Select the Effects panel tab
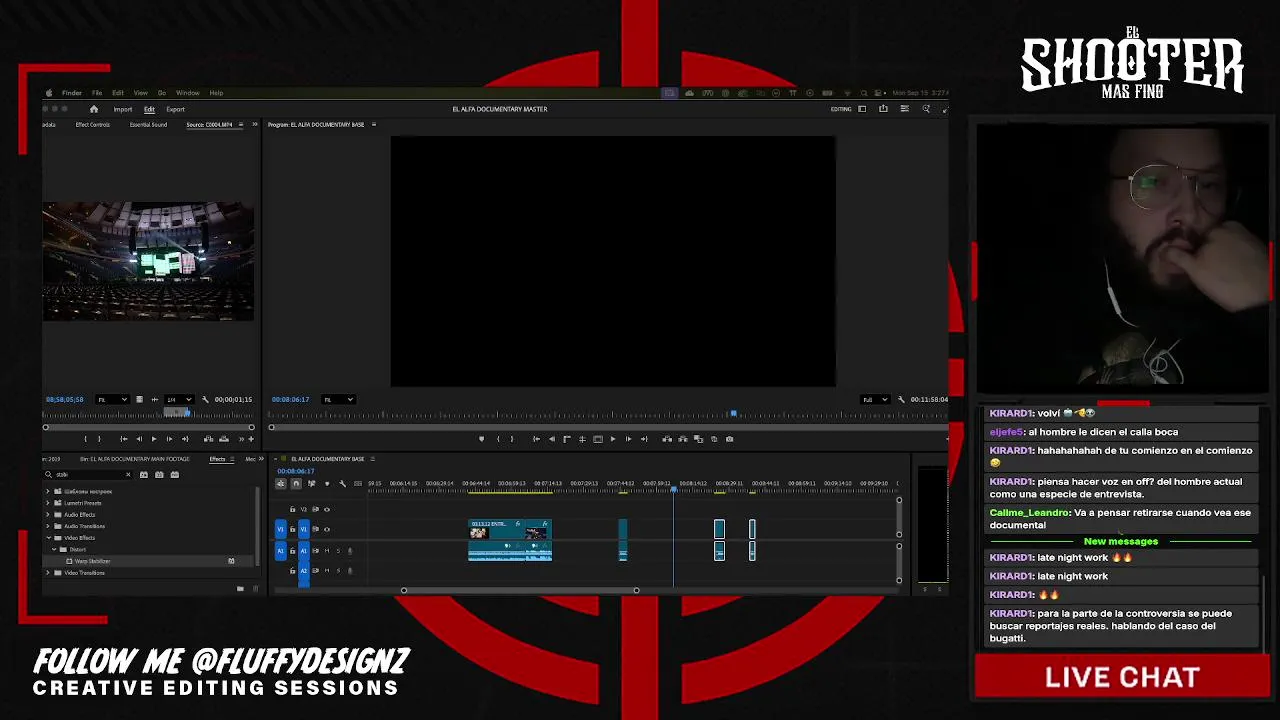This screenshot has height=720, width=1280. tap(217, 459)
